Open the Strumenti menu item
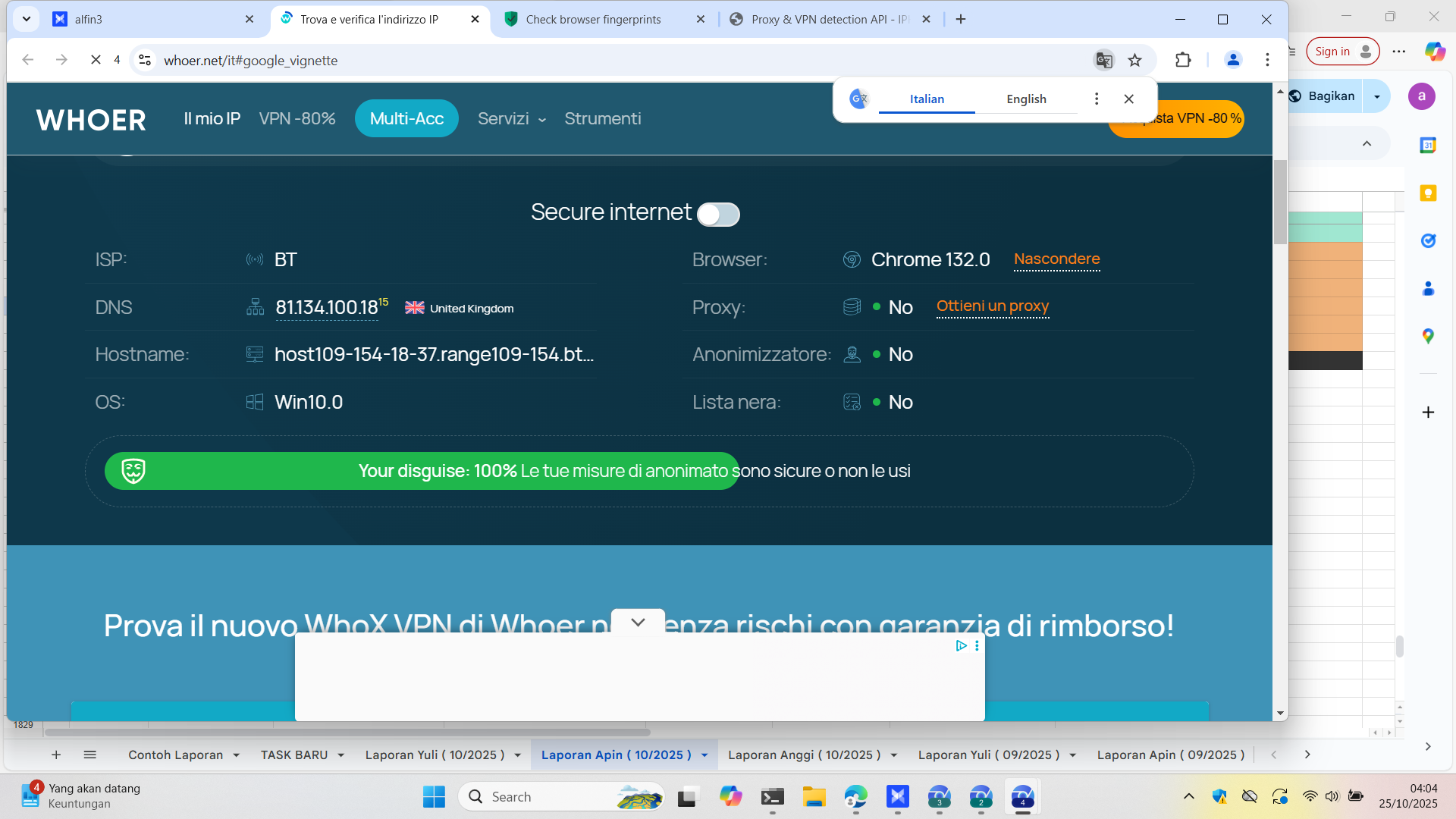 [x=603, y=119]
